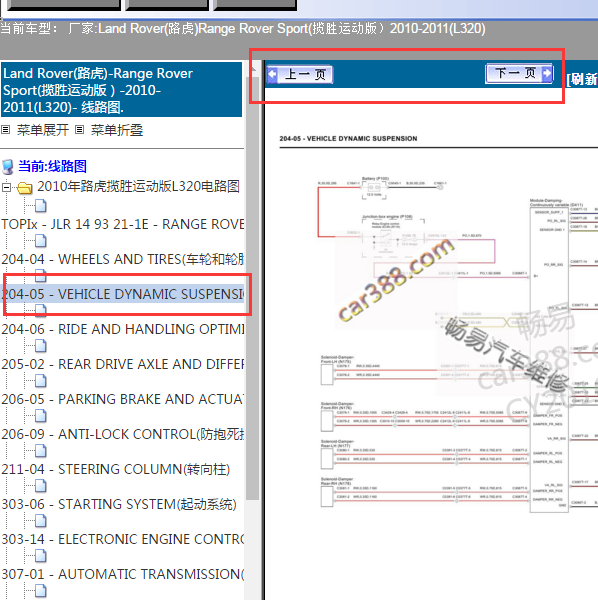This screenshot has width=598, height=600.
Task: Click the 204-05 - VEHICLE DYNAMIC SUSPENSION diagram heading
Action: (348, 139)
